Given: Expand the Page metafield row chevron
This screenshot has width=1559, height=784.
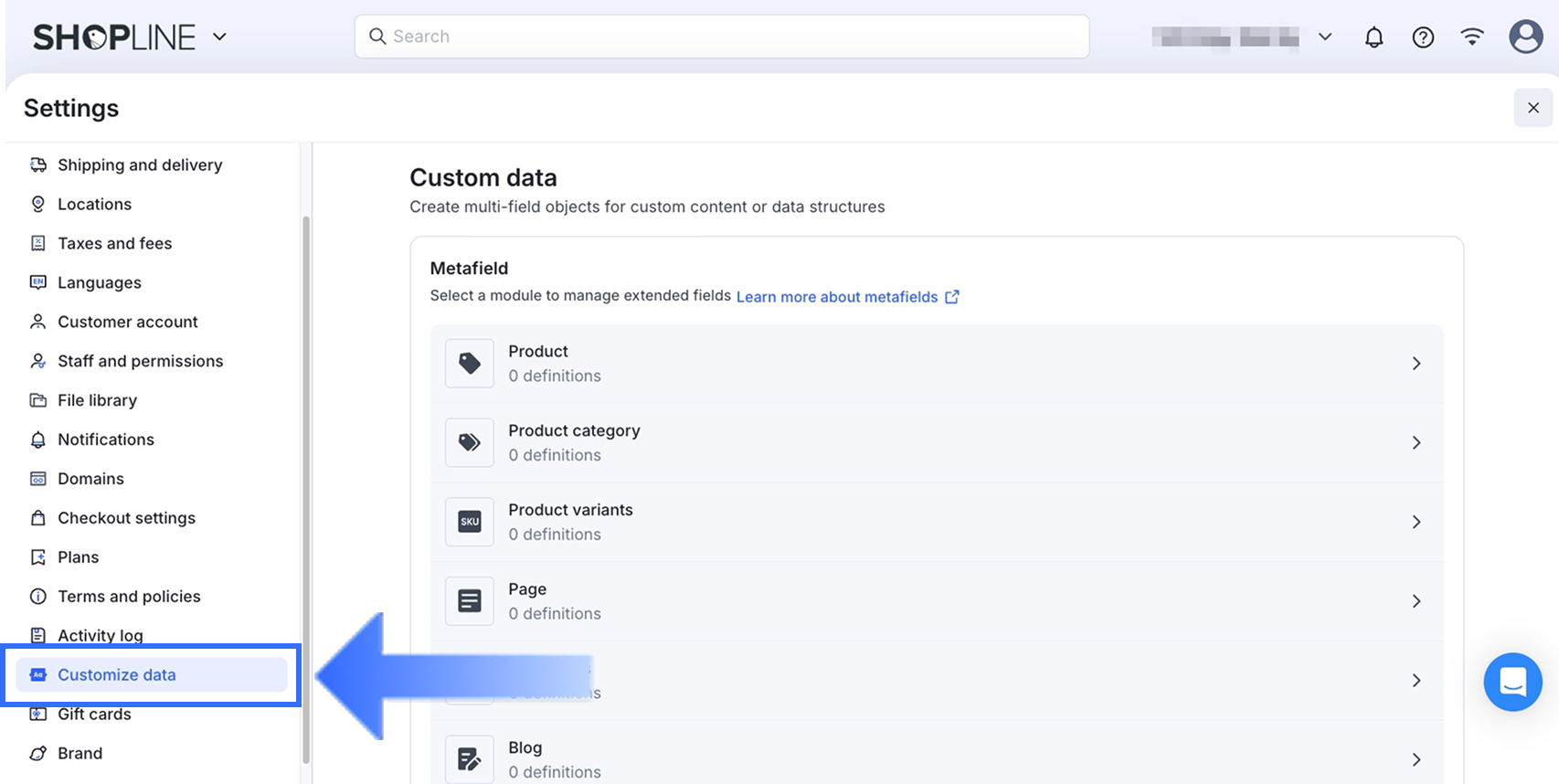Looking at the screenshot, I should (1416, 601).
